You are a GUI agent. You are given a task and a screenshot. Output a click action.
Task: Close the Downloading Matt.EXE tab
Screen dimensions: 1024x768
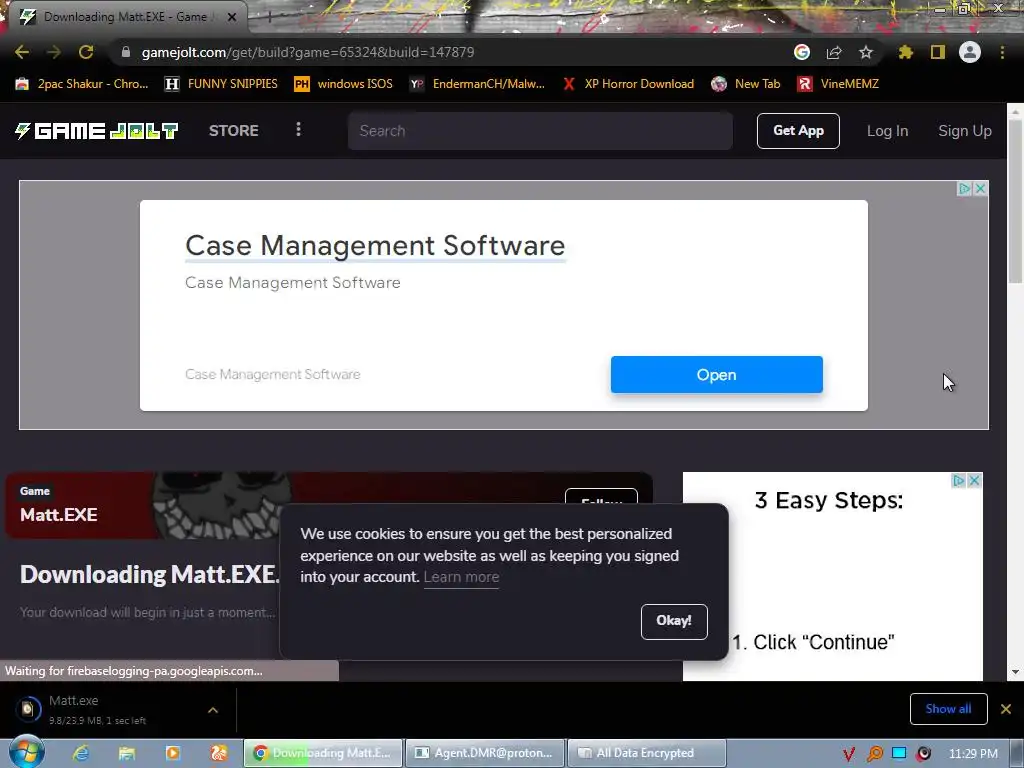[x=232, y=17]
